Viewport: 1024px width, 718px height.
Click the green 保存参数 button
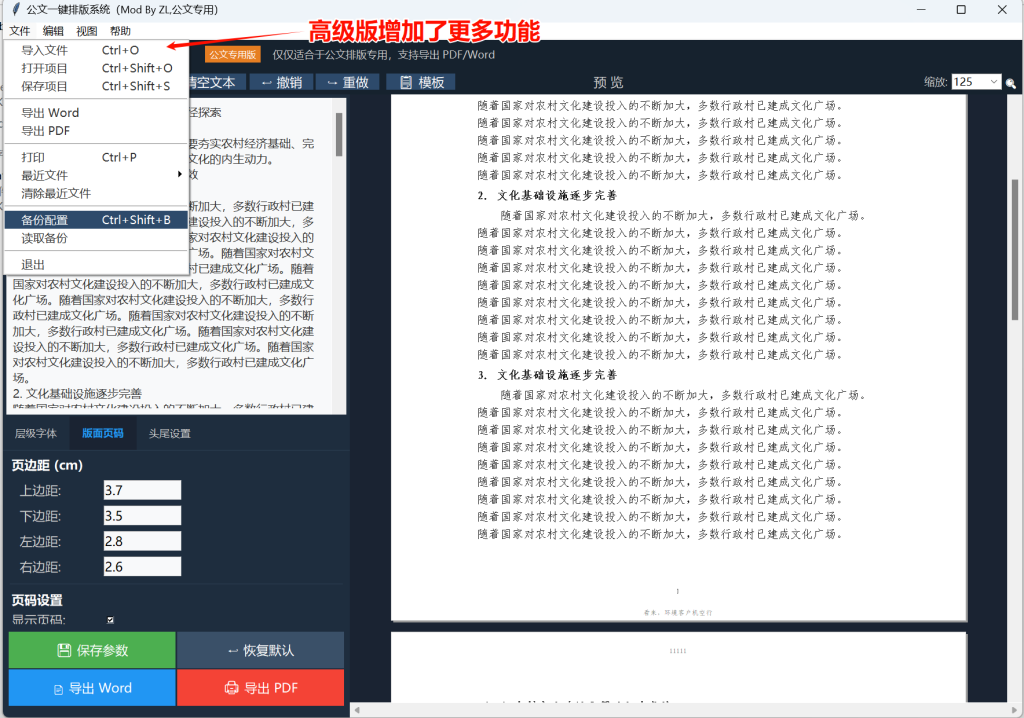point(92,650)
